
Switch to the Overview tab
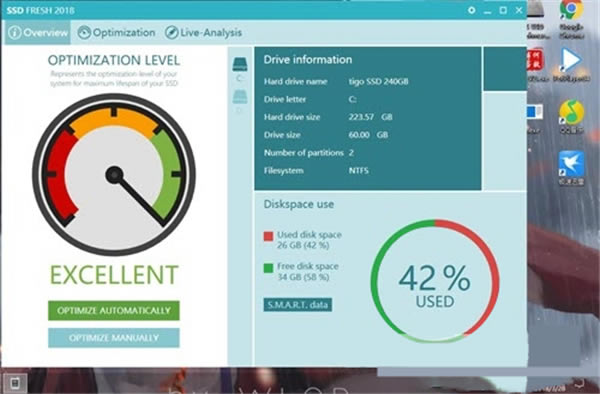pos(38,33)
